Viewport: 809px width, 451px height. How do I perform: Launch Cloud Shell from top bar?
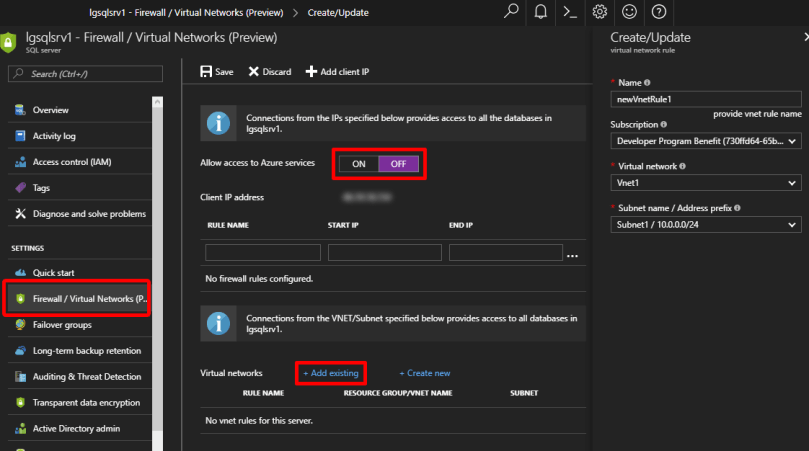pyautogui.click(x=570, y=12)
